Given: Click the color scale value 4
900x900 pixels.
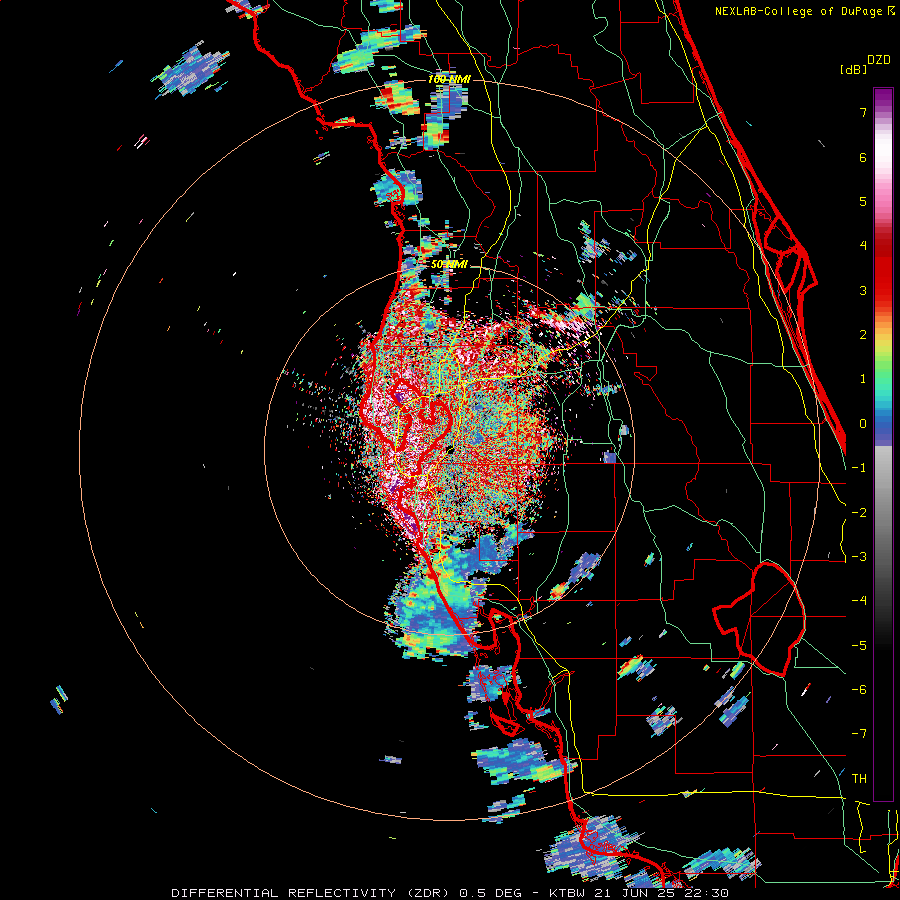Looking at the screenshot, I should (x=863, y=246).
